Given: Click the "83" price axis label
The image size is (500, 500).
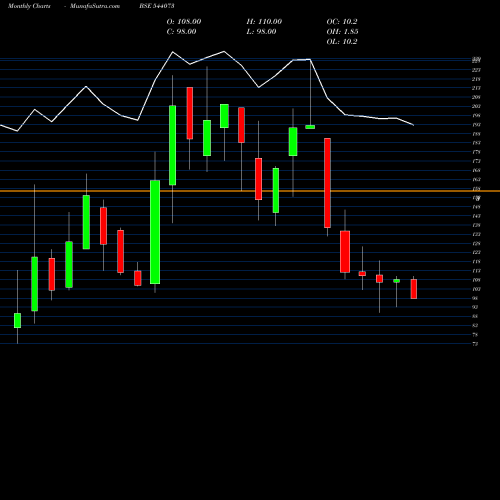Looking at the screenshot, I should coord(475,325).
